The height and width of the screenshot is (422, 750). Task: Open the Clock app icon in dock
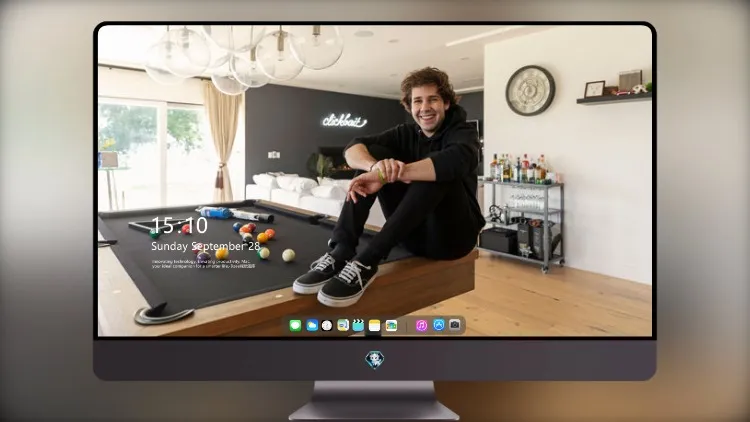click(x=327, y=326)
